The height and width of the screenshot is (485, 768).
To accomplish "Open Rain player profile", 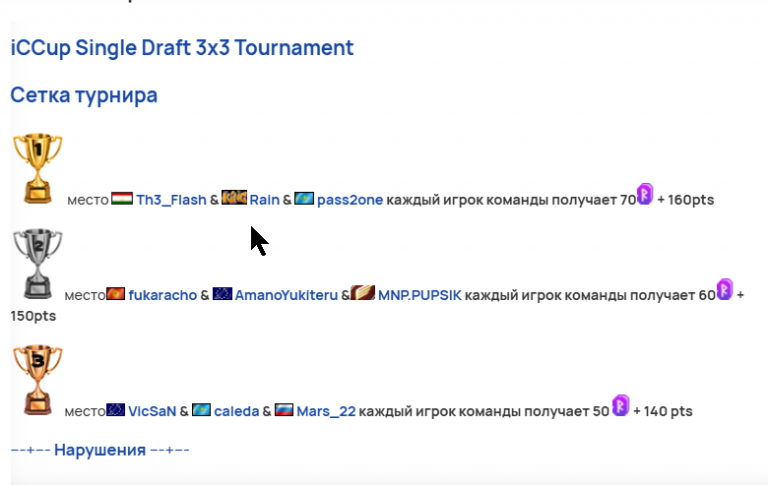I will tap(264, 200).
